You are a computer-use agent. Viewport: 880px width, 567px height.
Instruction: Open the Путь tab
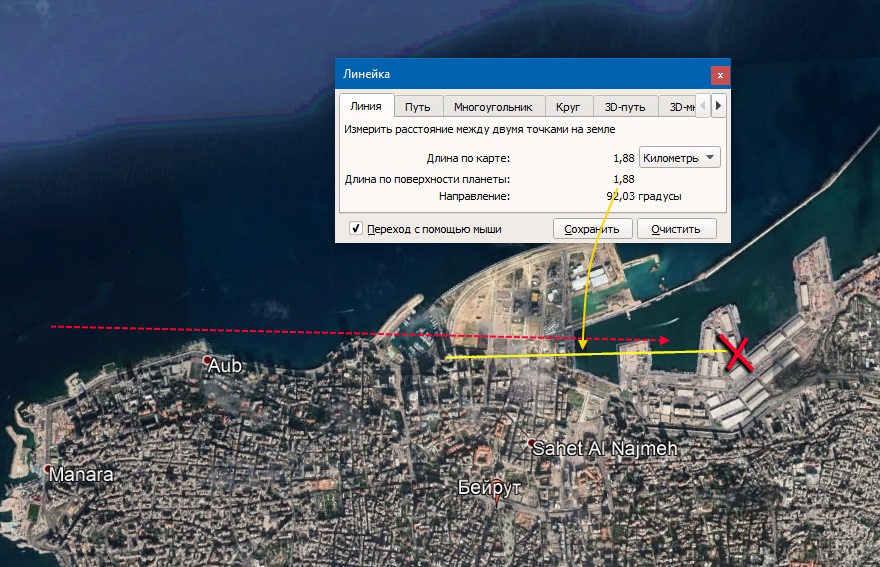418,107
